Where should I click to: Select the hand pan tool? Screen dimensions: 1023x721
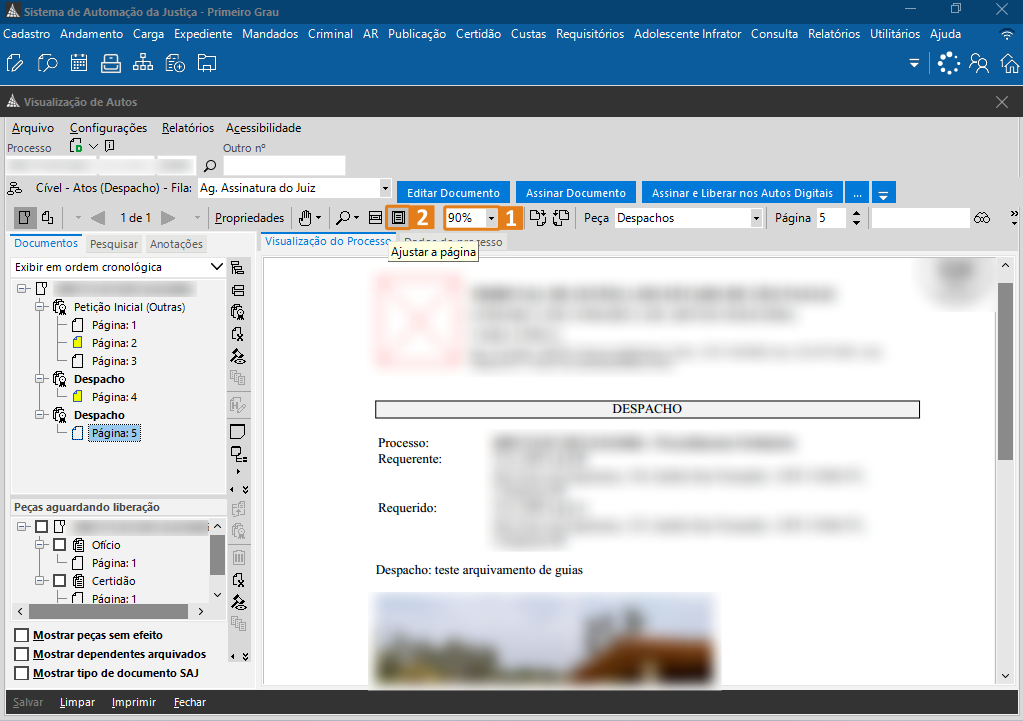[x=305, y=217]
